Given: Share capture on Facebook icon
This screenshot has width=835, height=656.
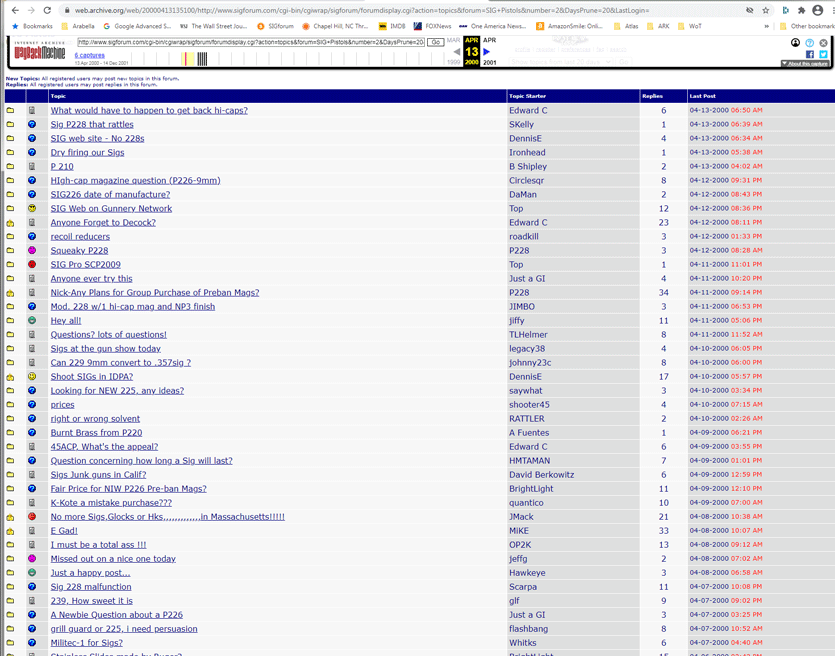Looking at the screenshot, I should (809, 54).
